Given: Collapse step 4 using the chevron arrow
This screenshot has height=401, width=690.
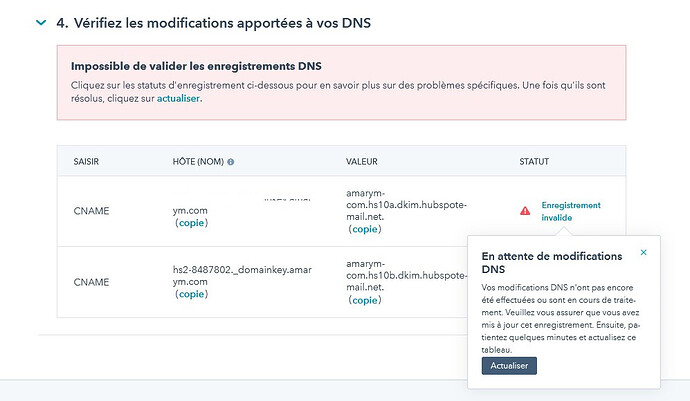Looking at the screenshot, I should 41,22.
